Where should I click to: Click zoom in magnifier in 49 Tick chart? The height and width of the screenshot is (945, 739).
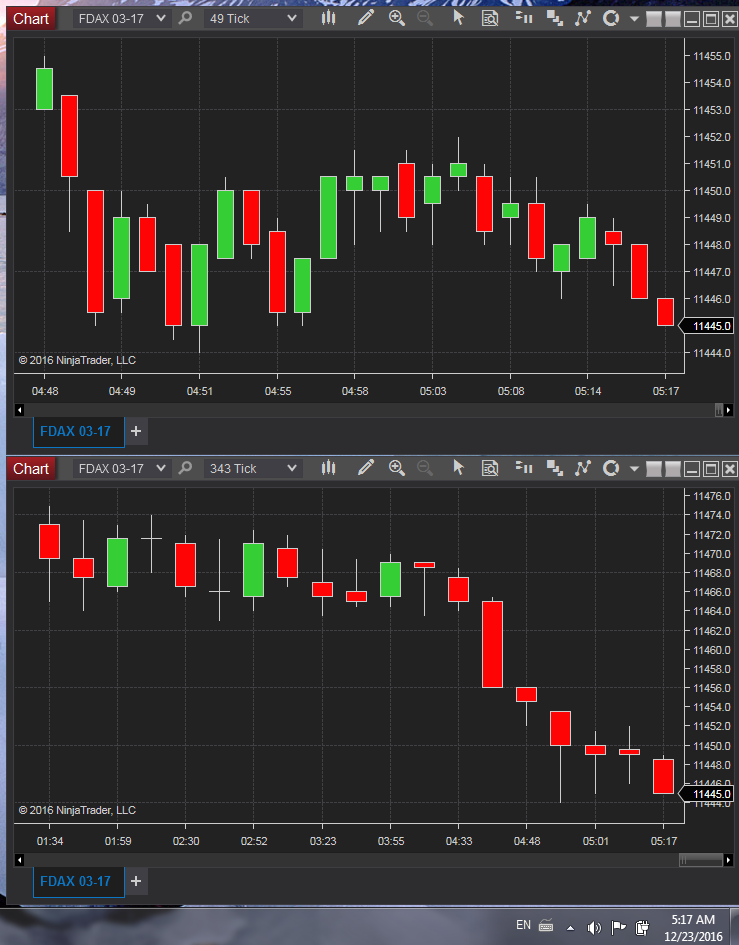coord(397,18)
